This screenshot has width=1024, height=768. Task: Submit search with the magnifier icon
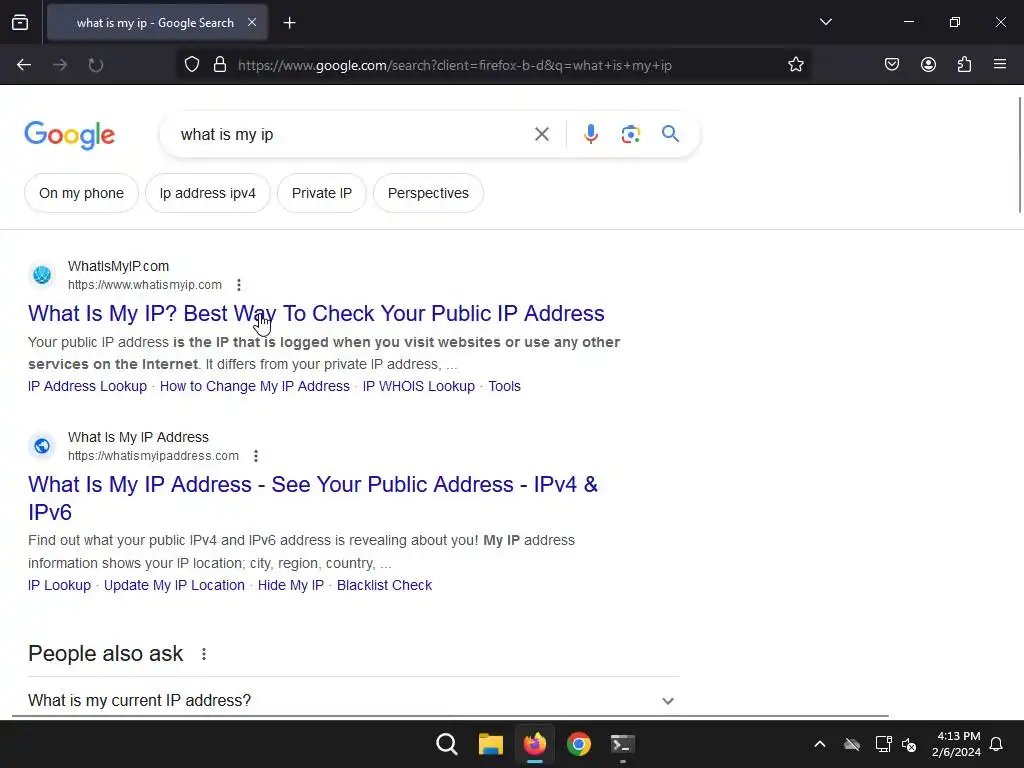click(670, 134)
